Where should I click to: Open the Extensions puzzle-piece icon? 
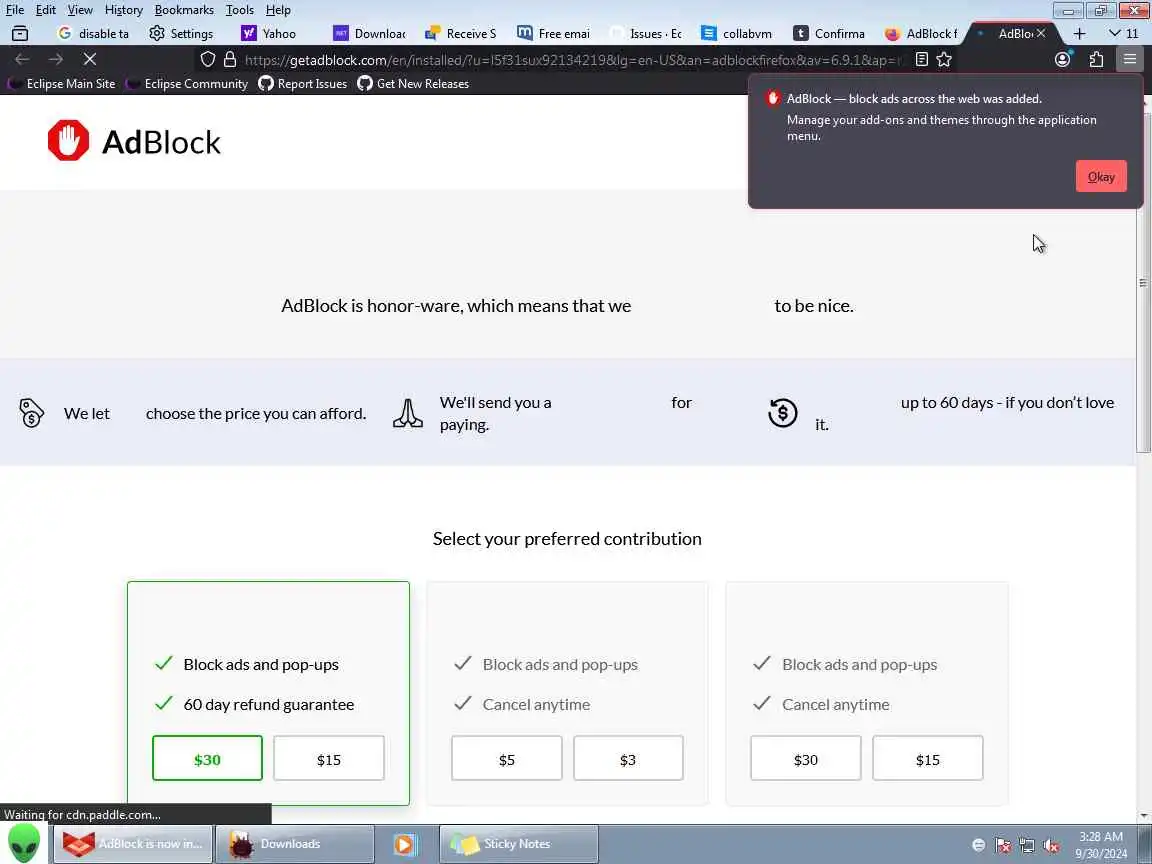tap(1096, 60)
